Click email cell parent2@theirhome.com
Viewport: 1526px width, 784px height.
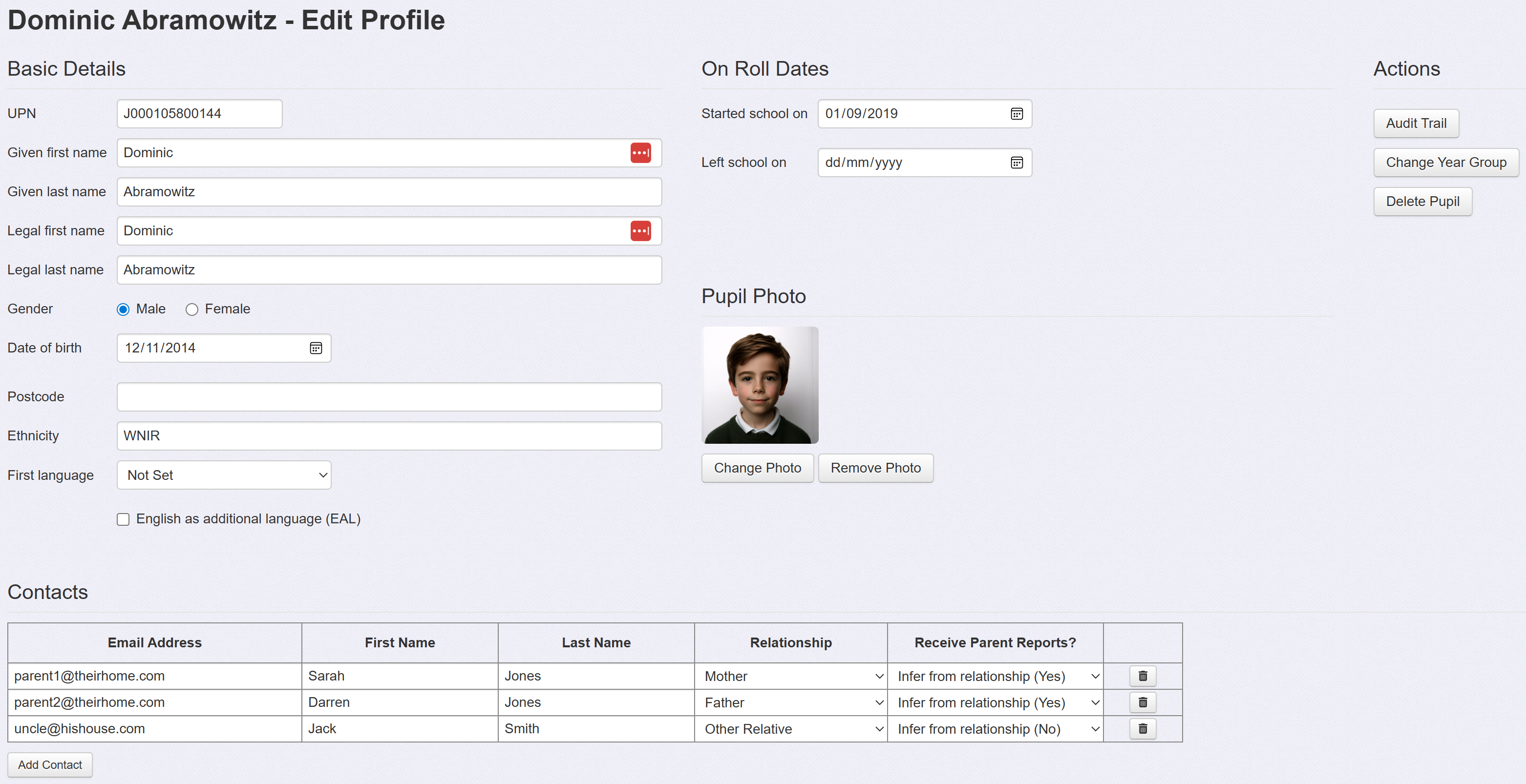pyautogui.click(x=155, y=702)
